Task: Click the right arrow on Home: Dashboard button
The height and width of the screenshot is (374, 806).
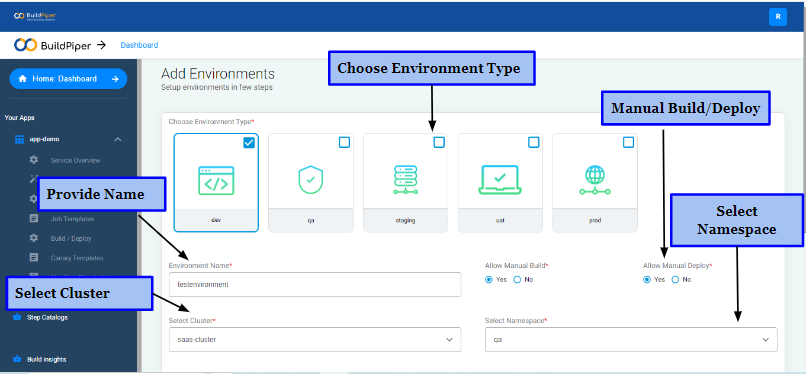Action: pos(116,79)
